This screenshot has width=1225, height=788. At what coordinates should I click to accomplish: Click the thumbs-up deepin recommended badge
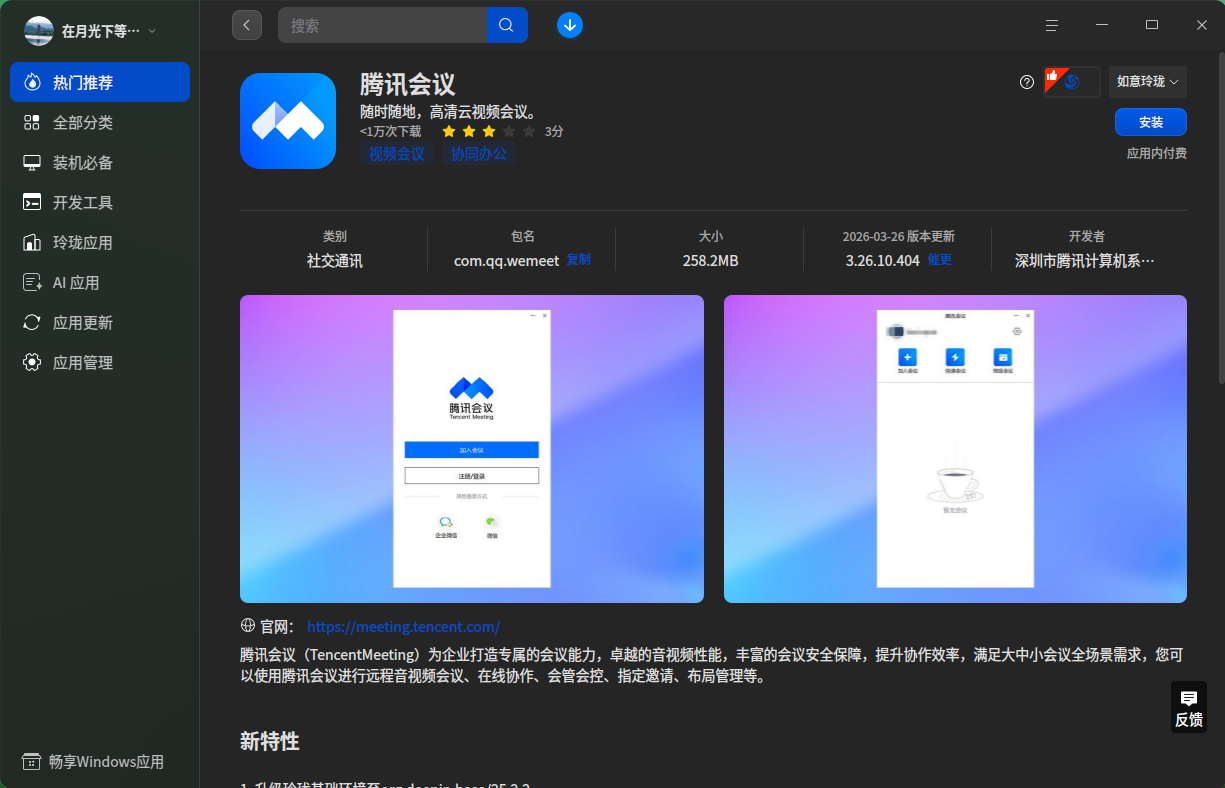[x=1072, y=82]
